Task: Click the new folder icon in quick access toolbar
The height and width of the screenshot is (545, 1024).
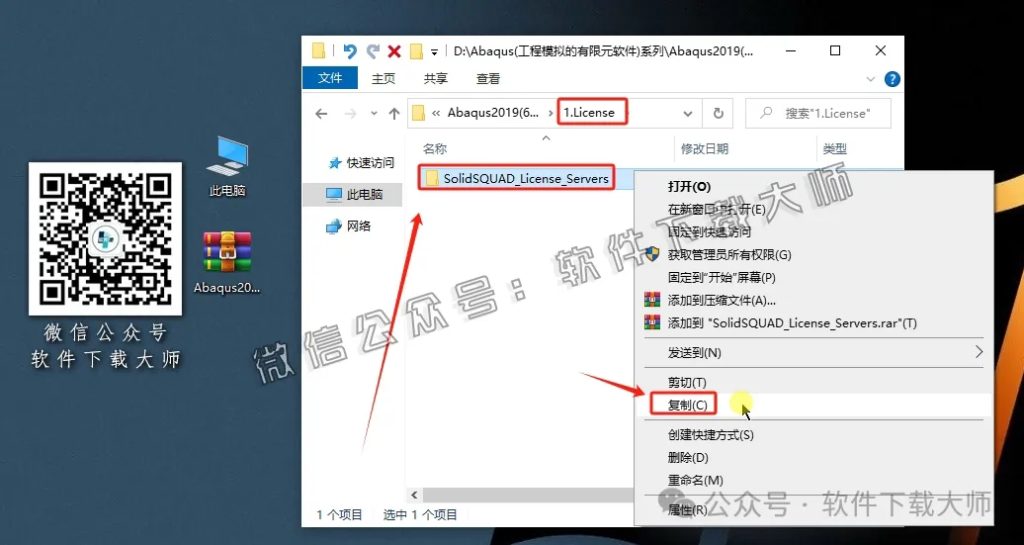Action: (416, 52)
